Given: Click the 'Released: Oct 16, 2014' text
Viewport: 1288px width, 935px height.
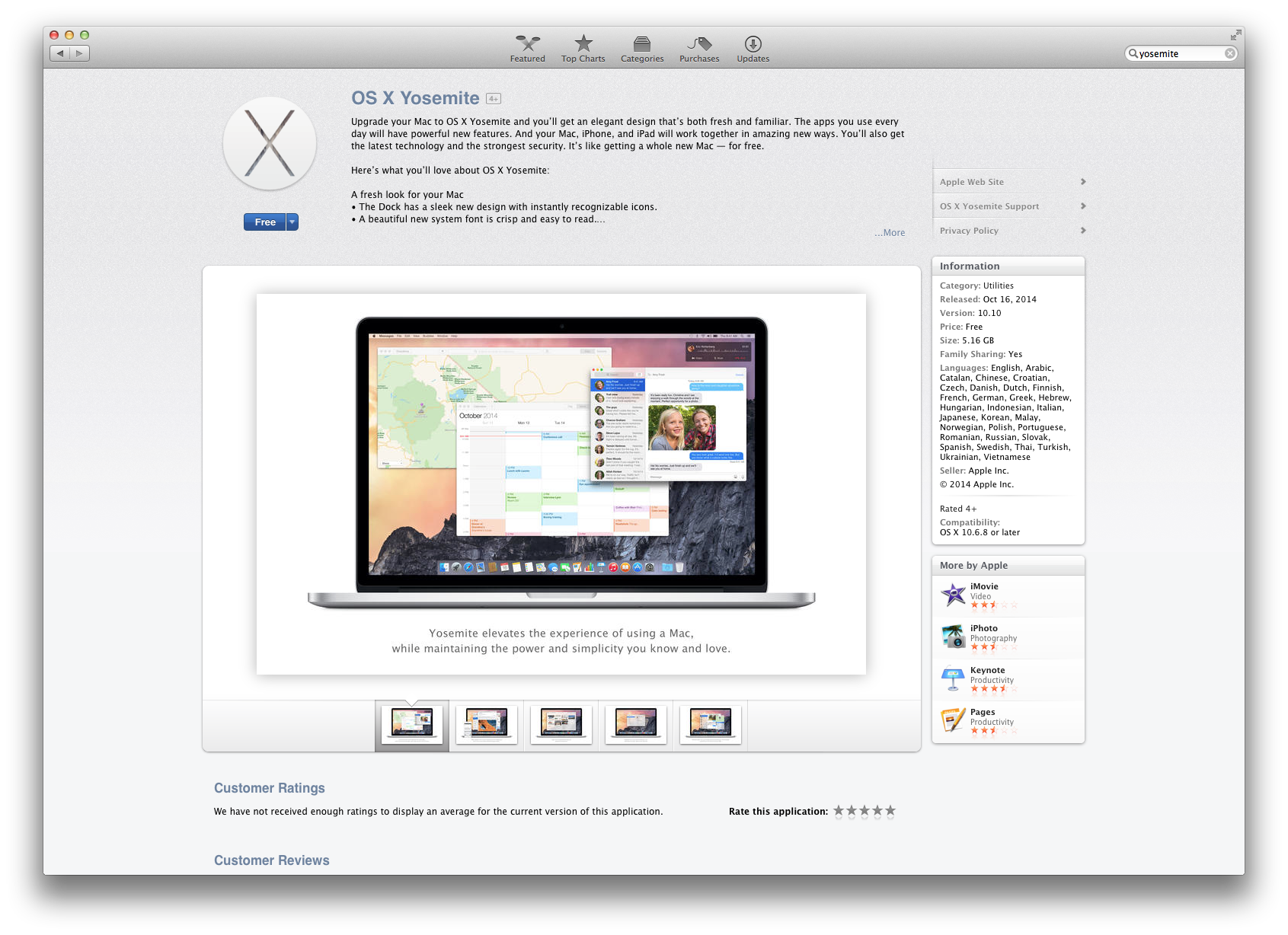Looking at the screenshot, I should (988, 299).
